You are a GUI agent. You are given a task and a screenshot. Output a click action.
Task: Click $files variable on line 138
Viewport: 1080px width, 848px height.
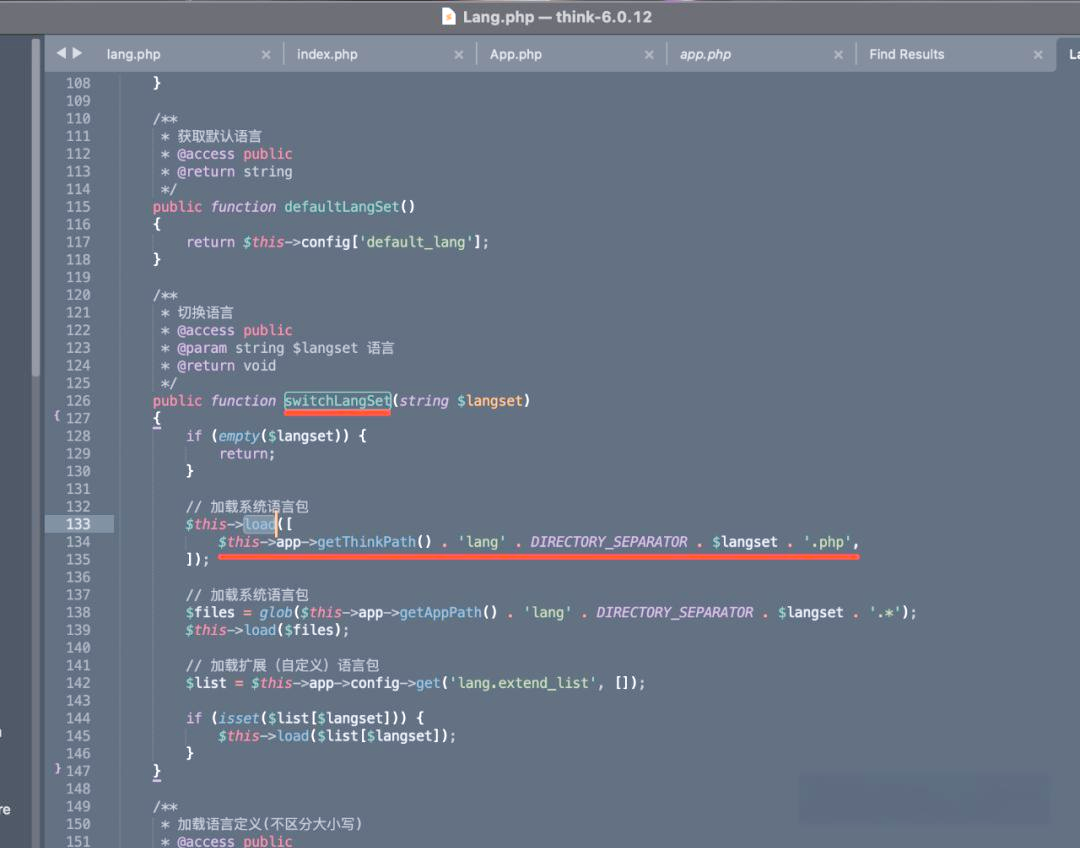pos(209,612)
